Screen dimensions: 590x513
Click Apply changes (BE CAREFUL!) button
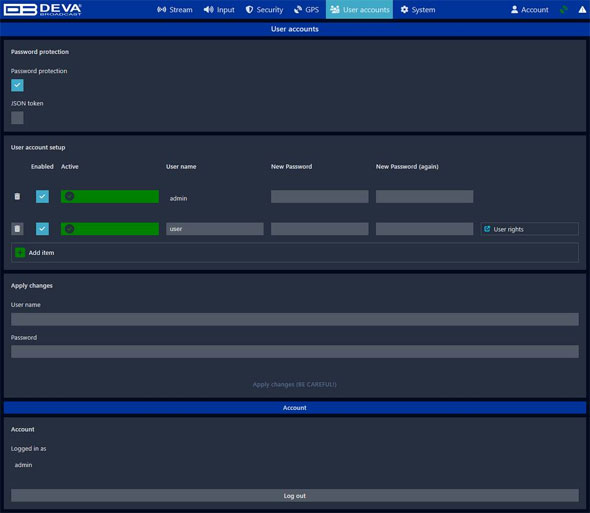point(295,384)
